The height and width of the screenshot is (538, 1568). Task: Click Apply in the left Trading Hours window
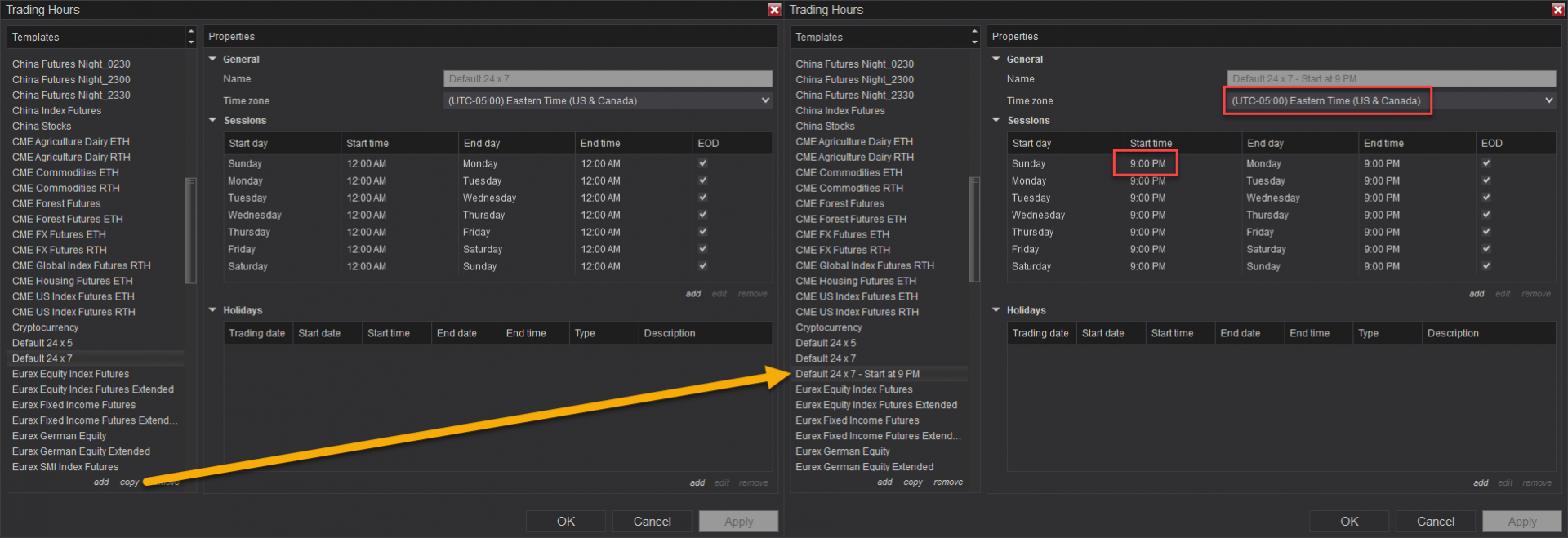click(x=738, y=521)
